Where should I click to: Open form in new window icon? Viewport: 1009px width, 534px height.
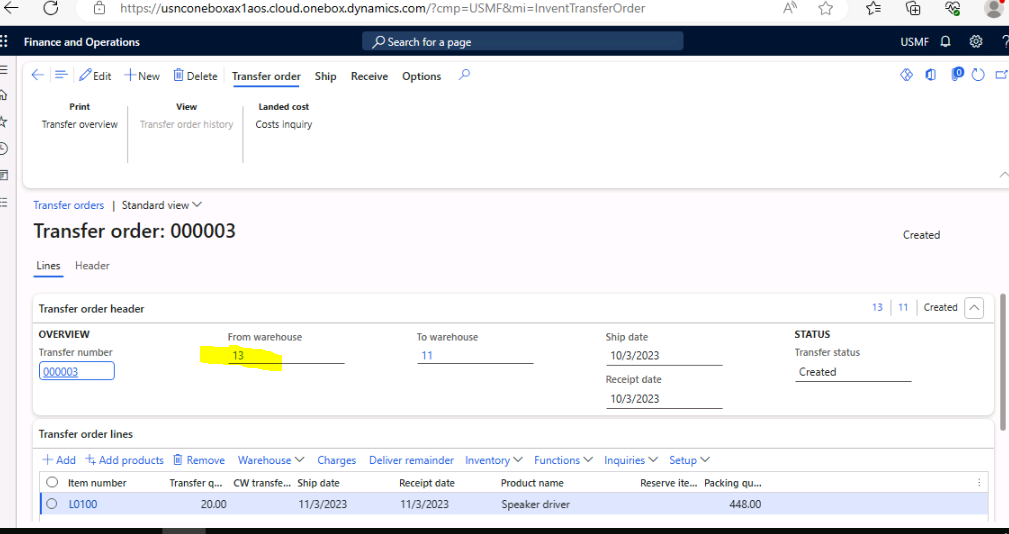1001,75
